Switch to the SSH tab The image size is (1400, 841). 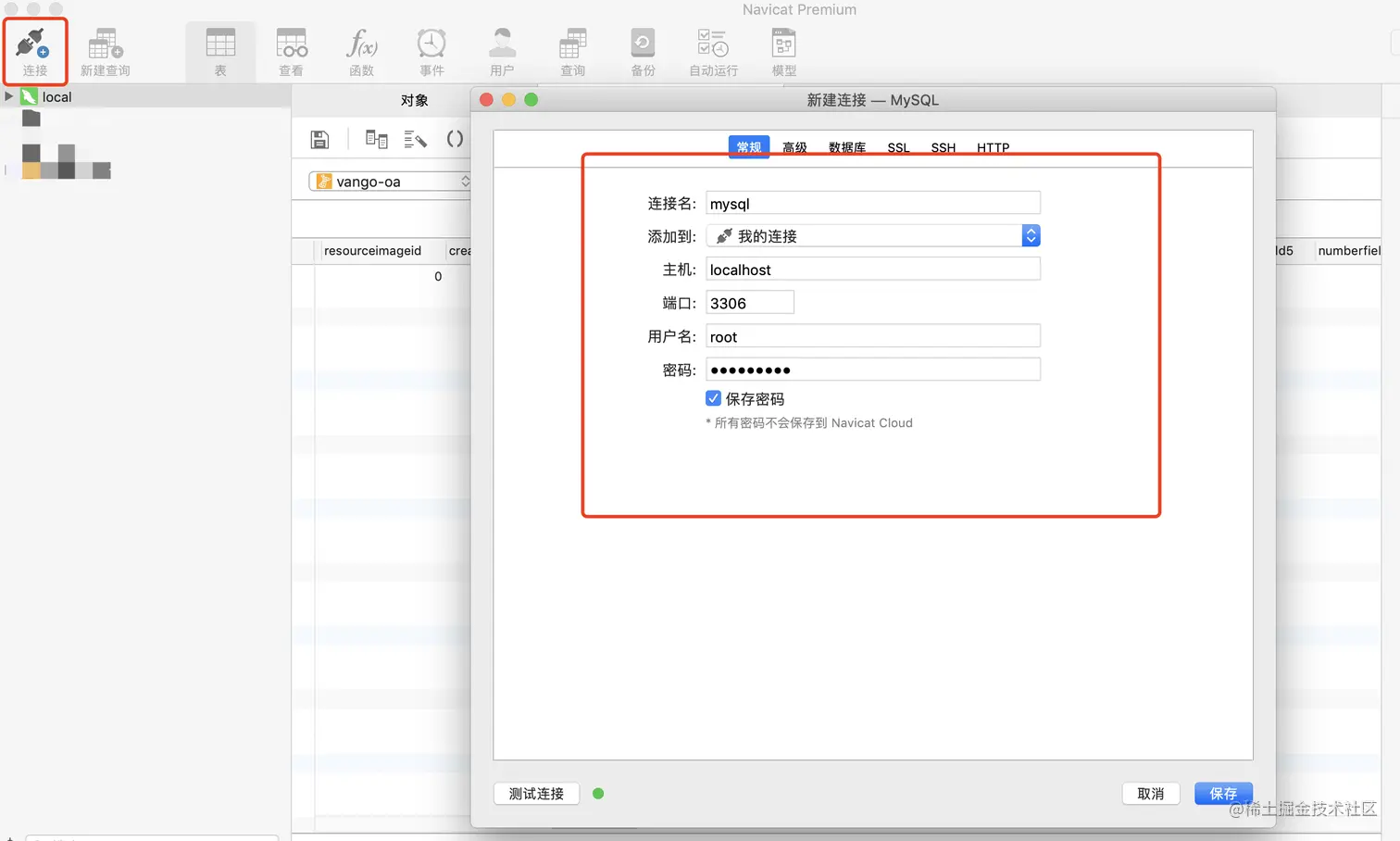[x=944, y=147]
